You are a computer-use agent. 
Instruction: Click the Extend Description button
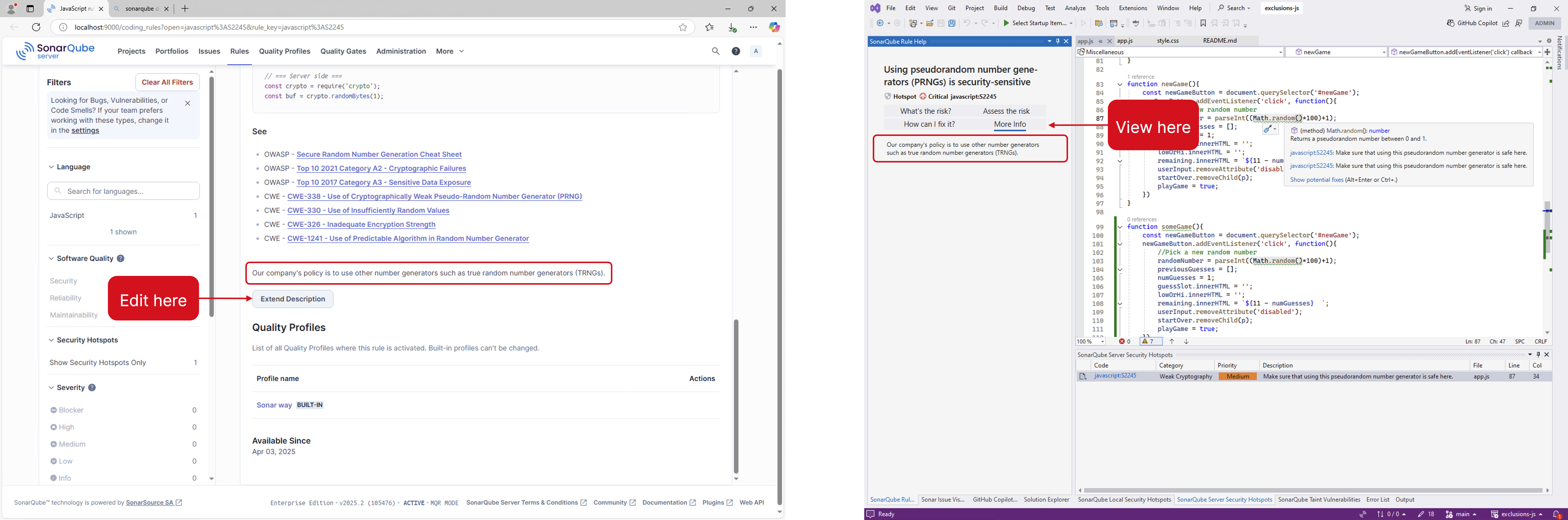[293, 299]
